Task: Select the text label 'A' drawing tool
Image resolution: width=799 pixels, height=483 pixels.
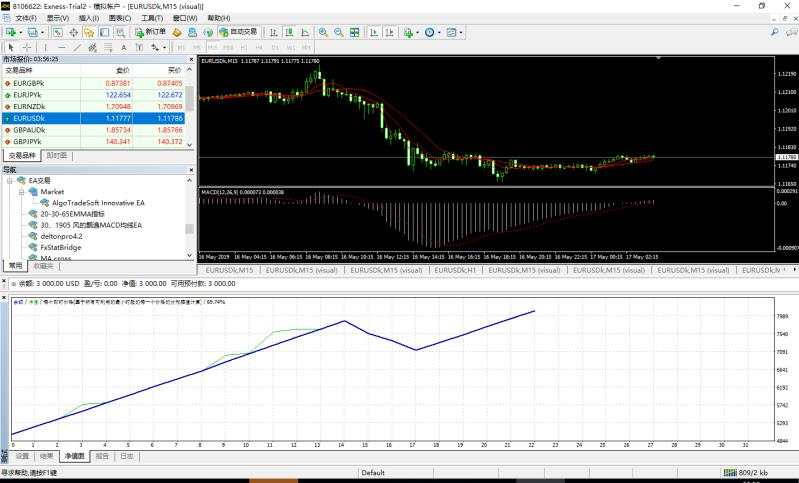Action: [125, 47]
